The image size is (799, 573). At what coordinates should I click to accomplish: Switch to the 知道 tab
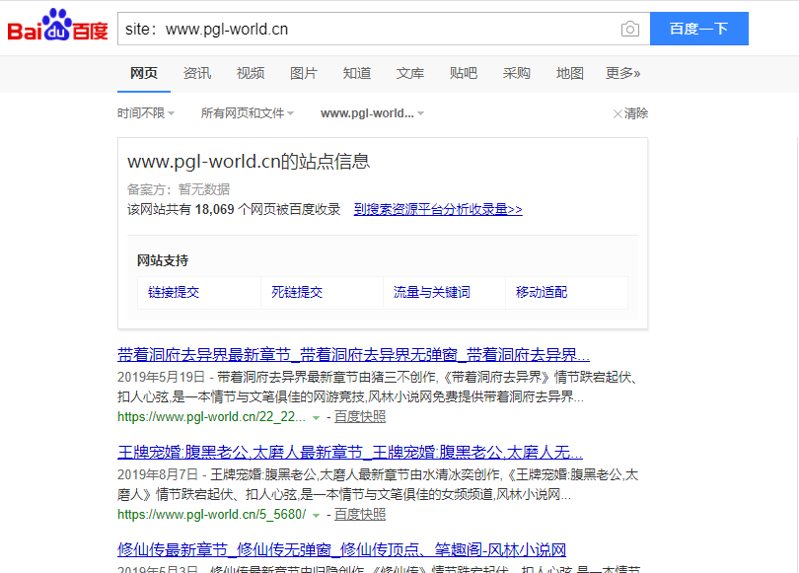[x=357, y=73]
